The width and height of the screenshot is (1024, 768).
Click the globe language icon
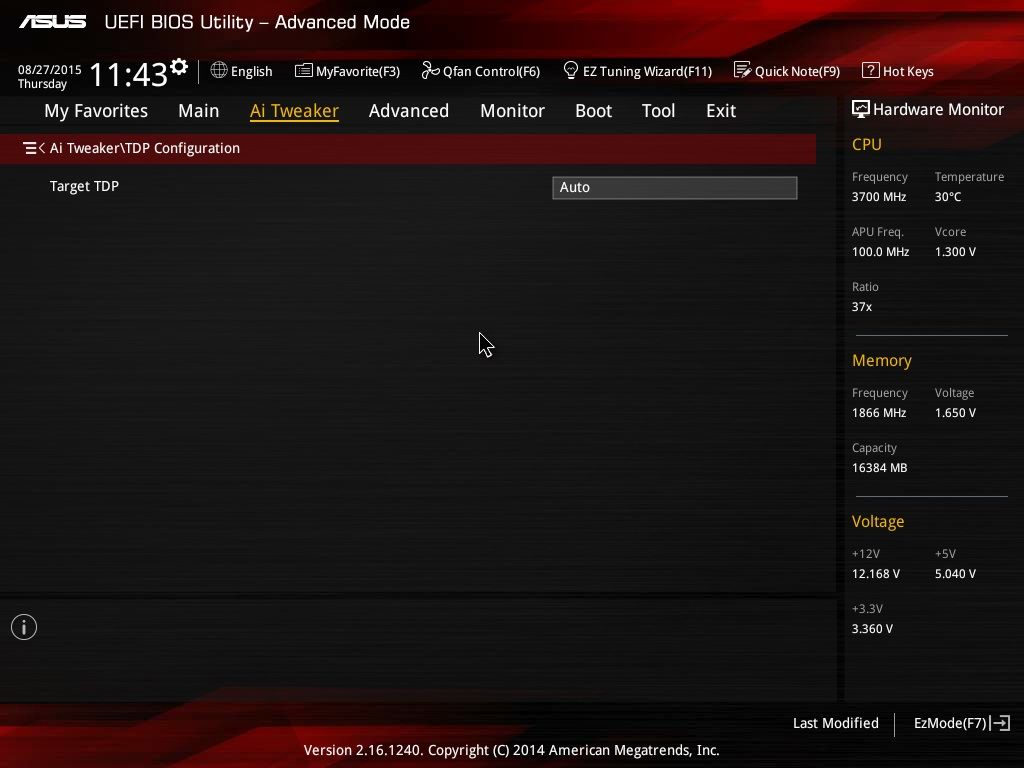219,70
